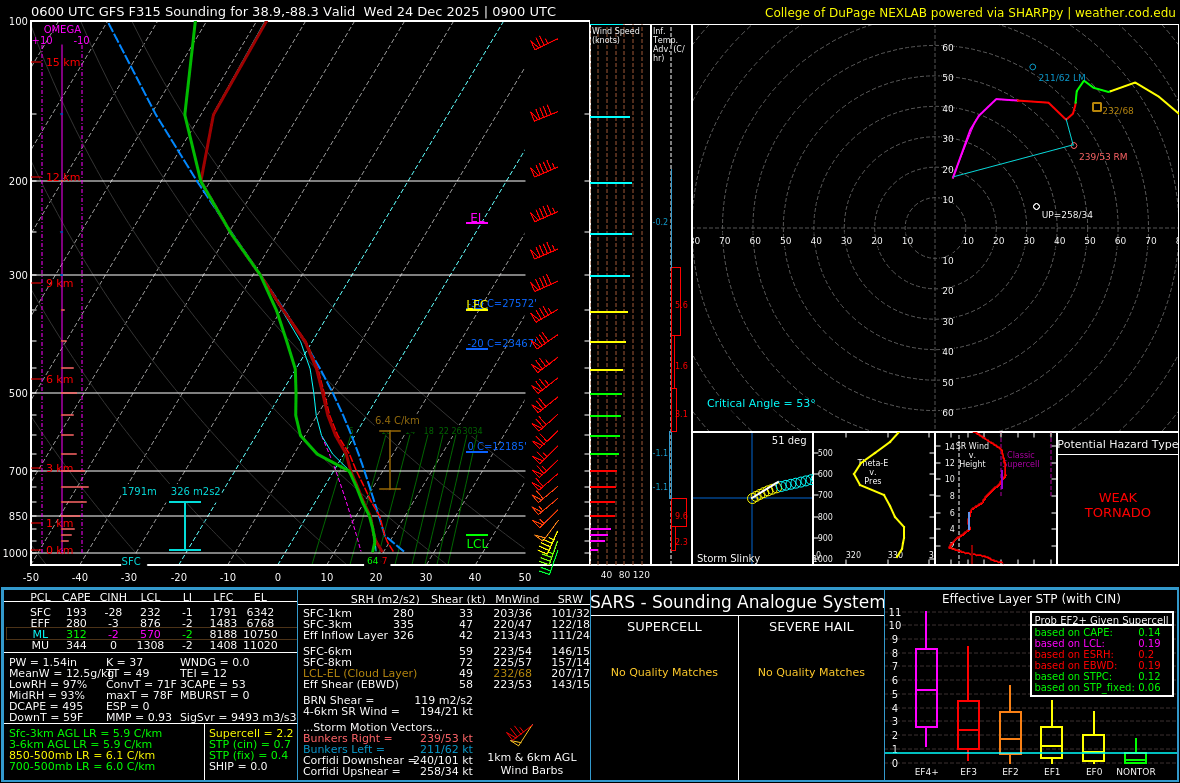Screen dimensions: 1180x783
Task: Click the white UP=258/34 circle marker
Action: (x=1036, y=206)
